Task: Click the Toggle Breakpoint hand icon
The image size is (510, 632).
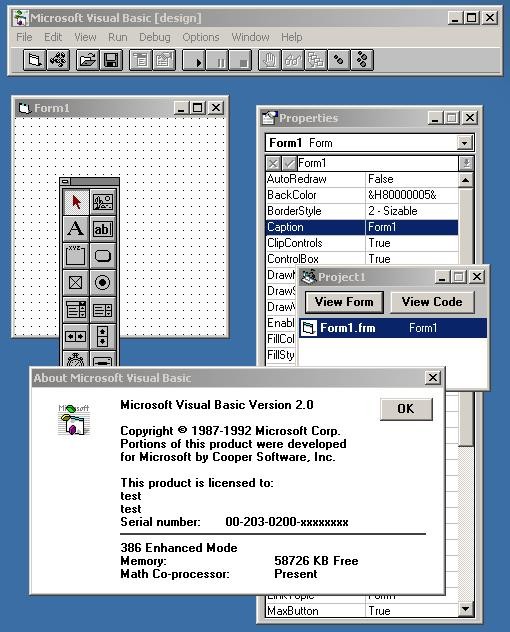Action: click(269, 60)
